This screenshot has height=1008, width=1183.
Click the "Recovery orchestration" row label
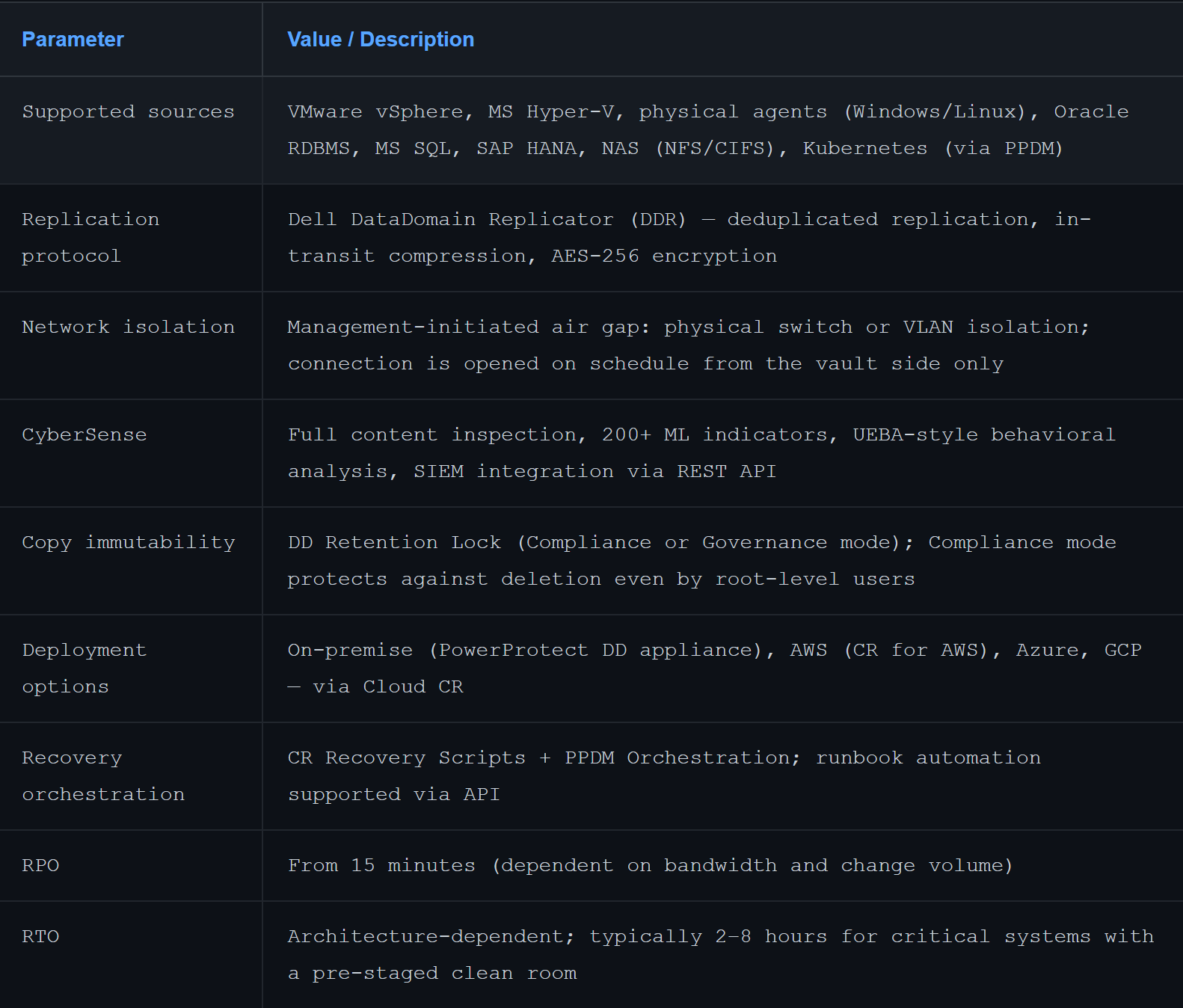coord(103,776)
